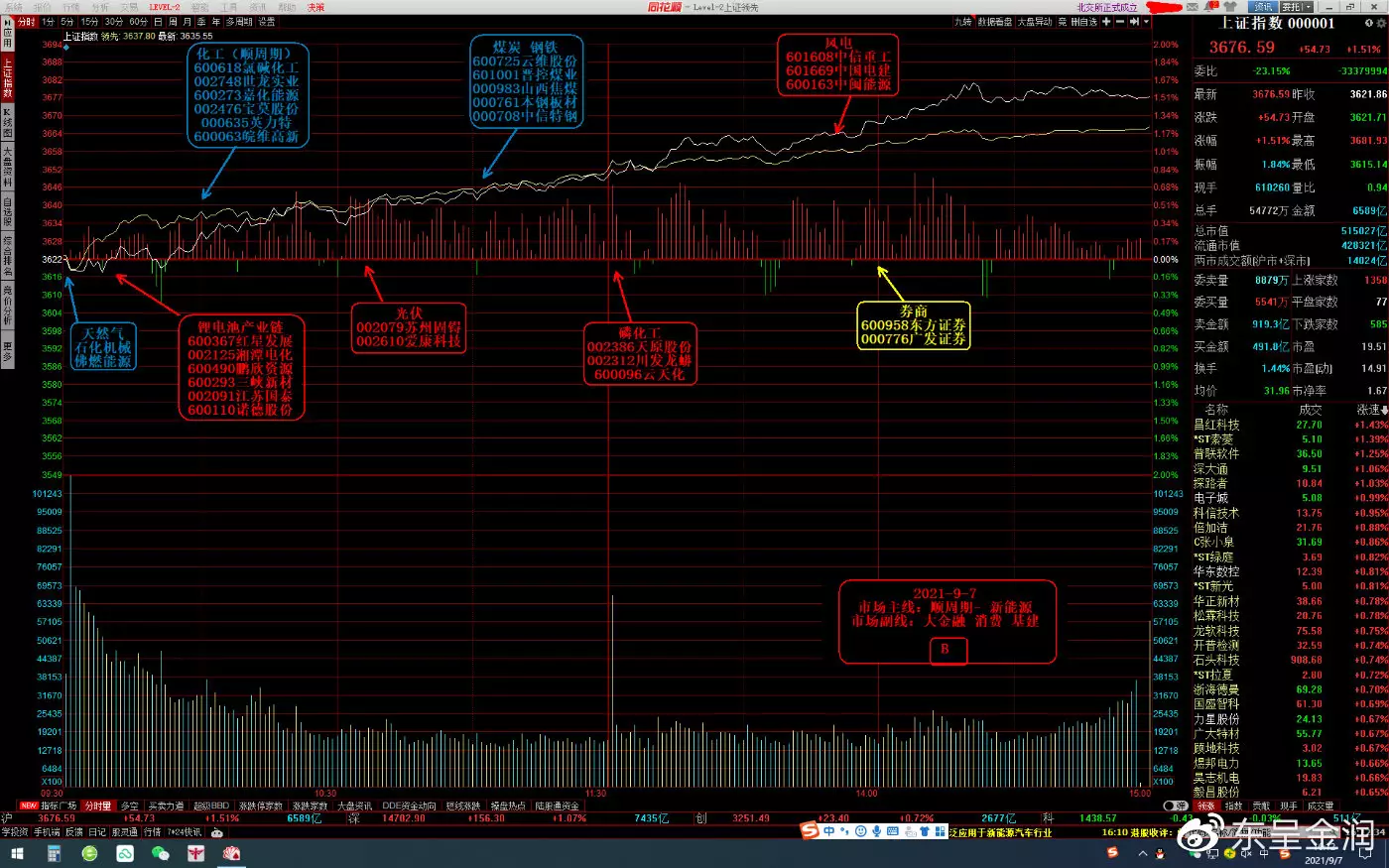Open 大盘资料 sidebar tab
The image size is (1389, 868).
pyautogui.click(x=7, y=167)
